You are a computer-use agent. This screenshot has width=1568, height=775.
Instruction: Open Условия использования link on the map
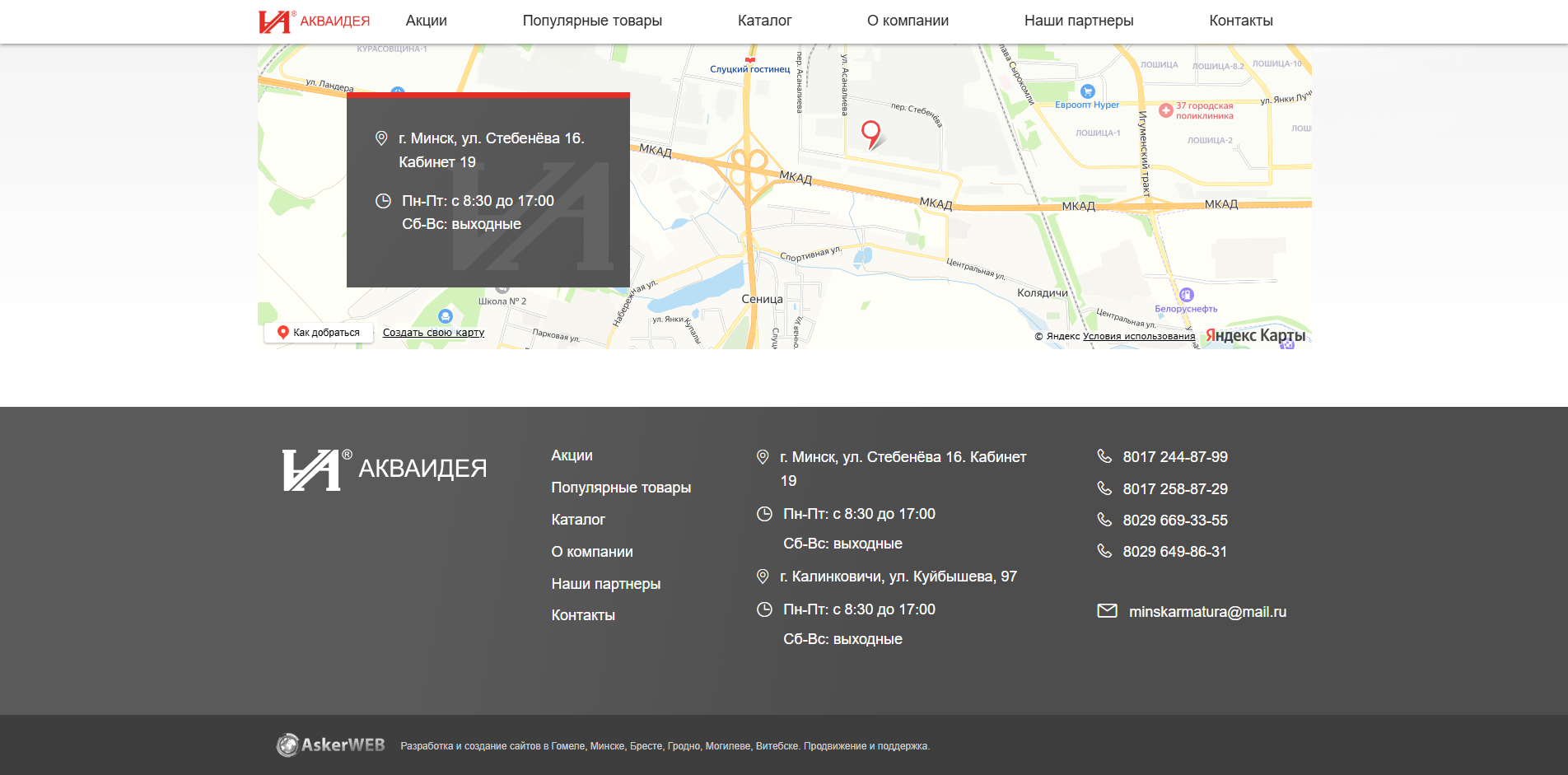tap(1139, 336)
